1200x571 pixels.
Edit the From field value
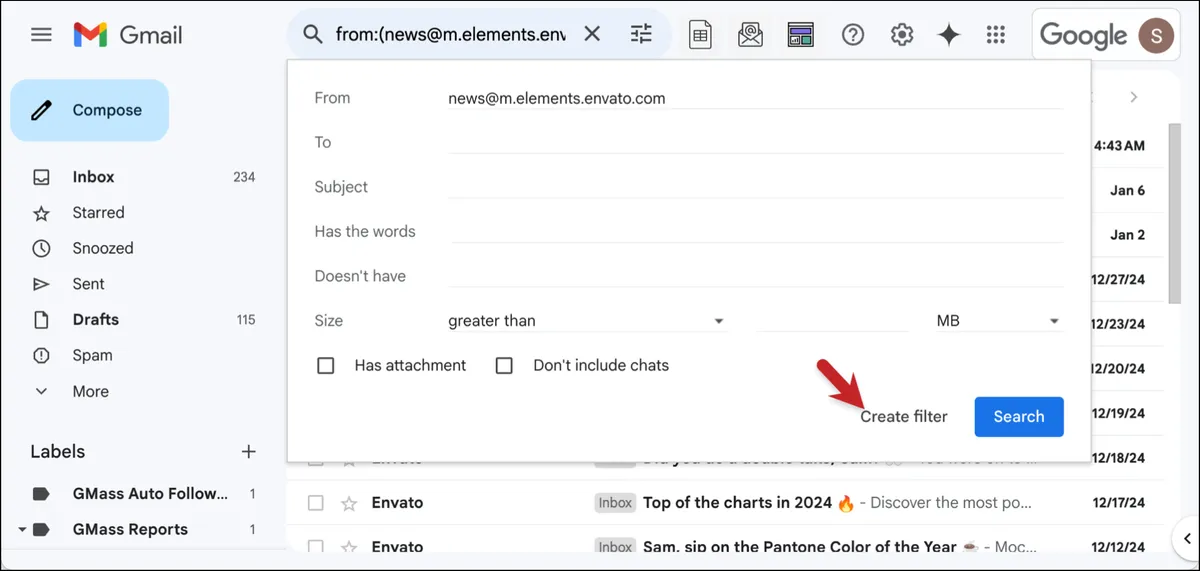[x=755, y=98]
